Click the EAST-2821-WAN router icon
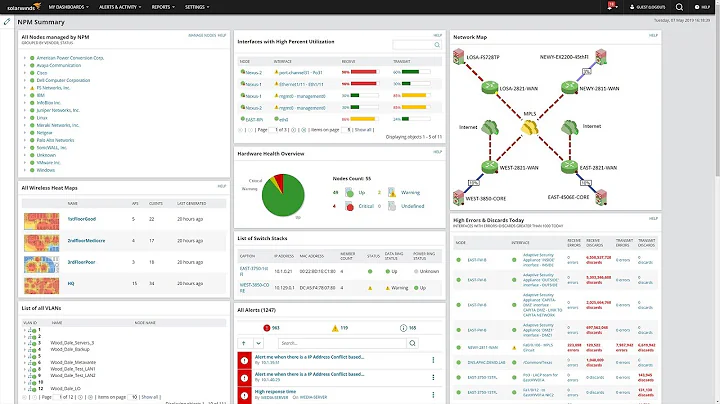The width and height of the screenshot is (720, 404). click(569, 167)
